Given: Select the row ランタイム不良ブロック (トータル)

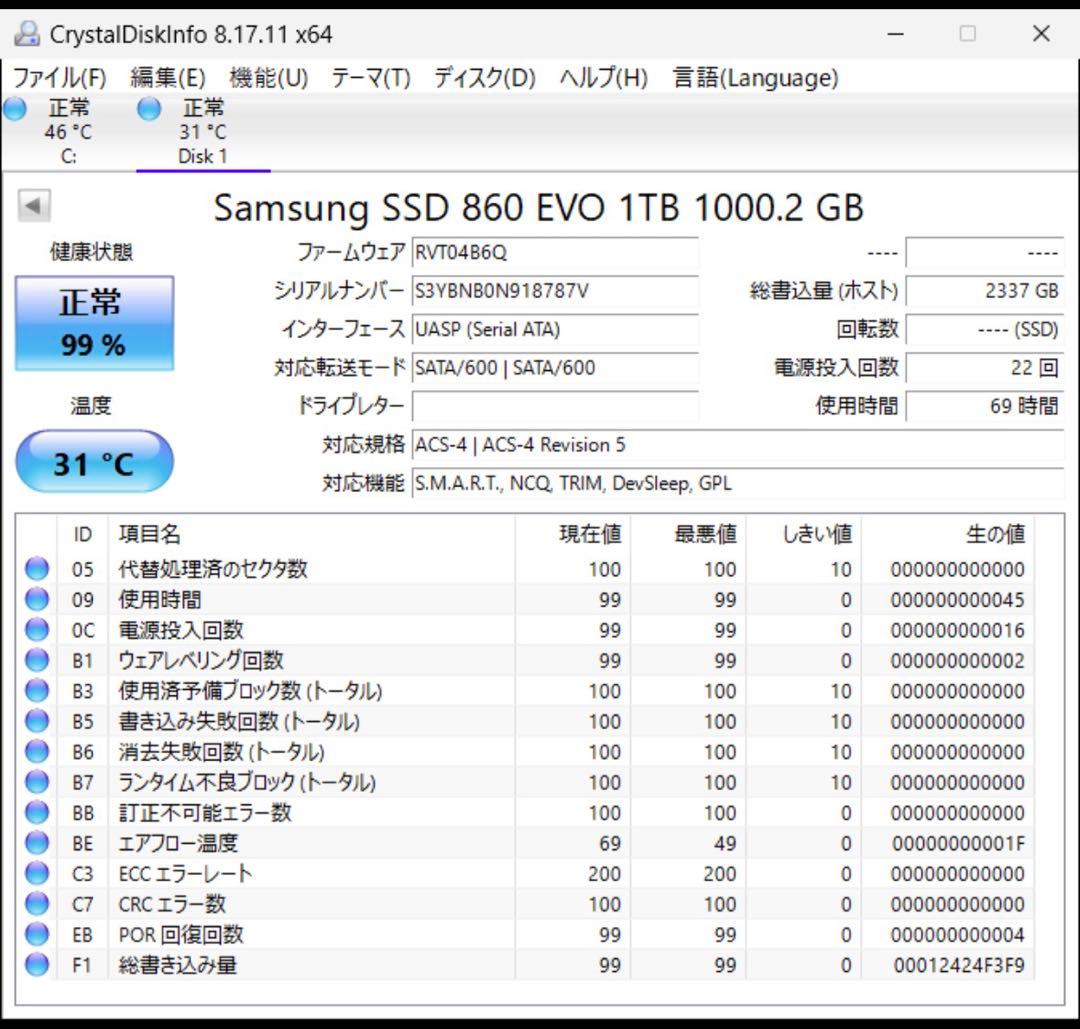Looking at the screenshot, I should [525, 782].
